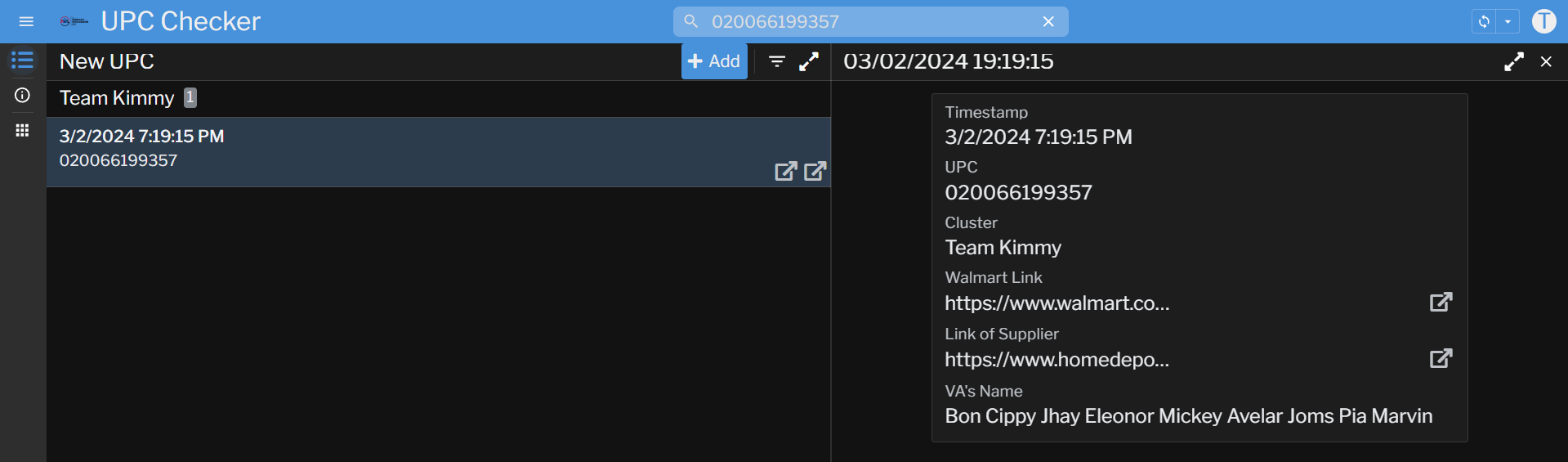Open second external link in list row
Screen dimensions: 1568x462
point(815,171)
